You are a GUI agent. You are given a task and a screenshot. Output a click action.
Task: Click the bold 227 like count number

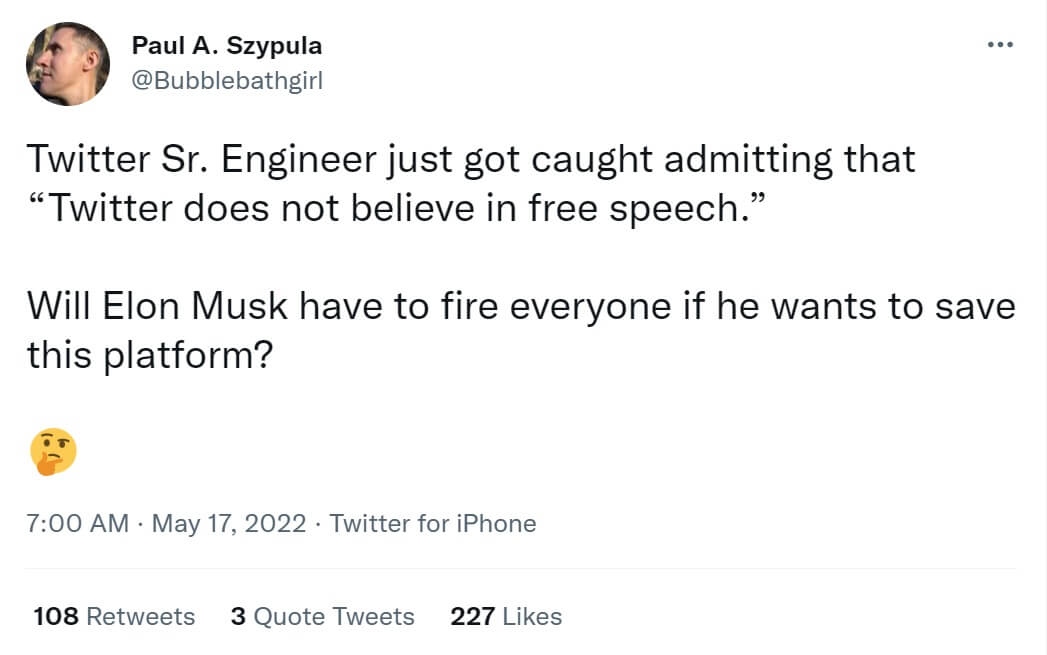[x=472, y=616]
